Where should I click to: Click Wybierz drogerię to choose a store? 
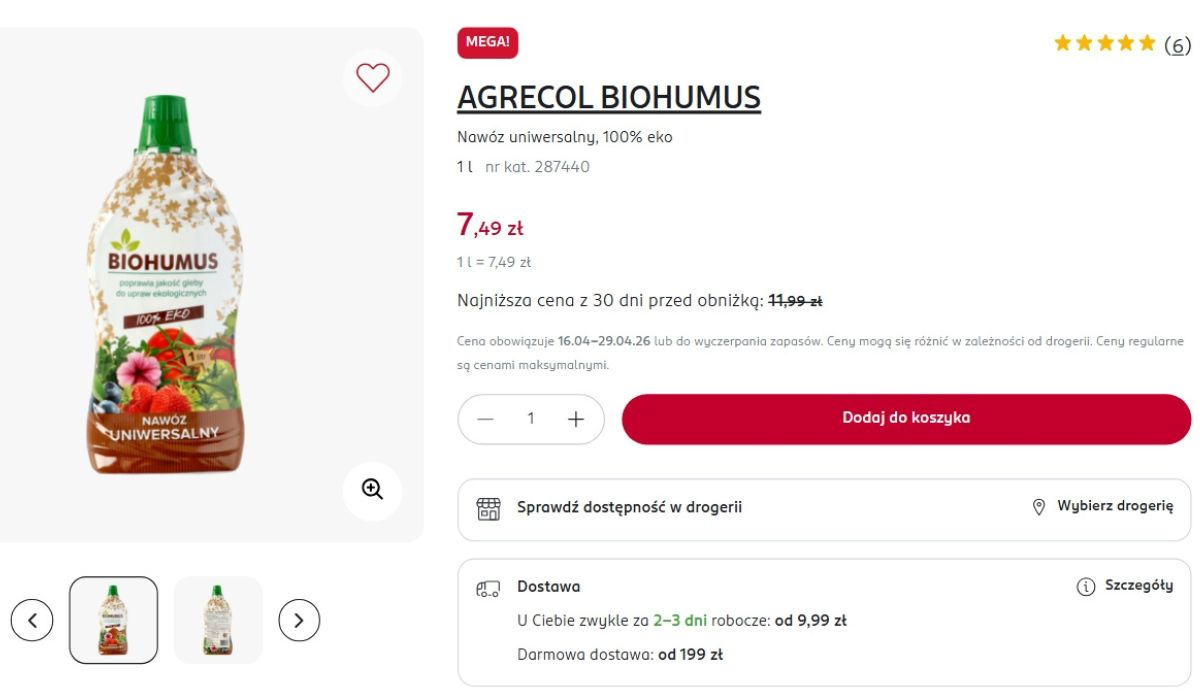[x=1114, y=506]
